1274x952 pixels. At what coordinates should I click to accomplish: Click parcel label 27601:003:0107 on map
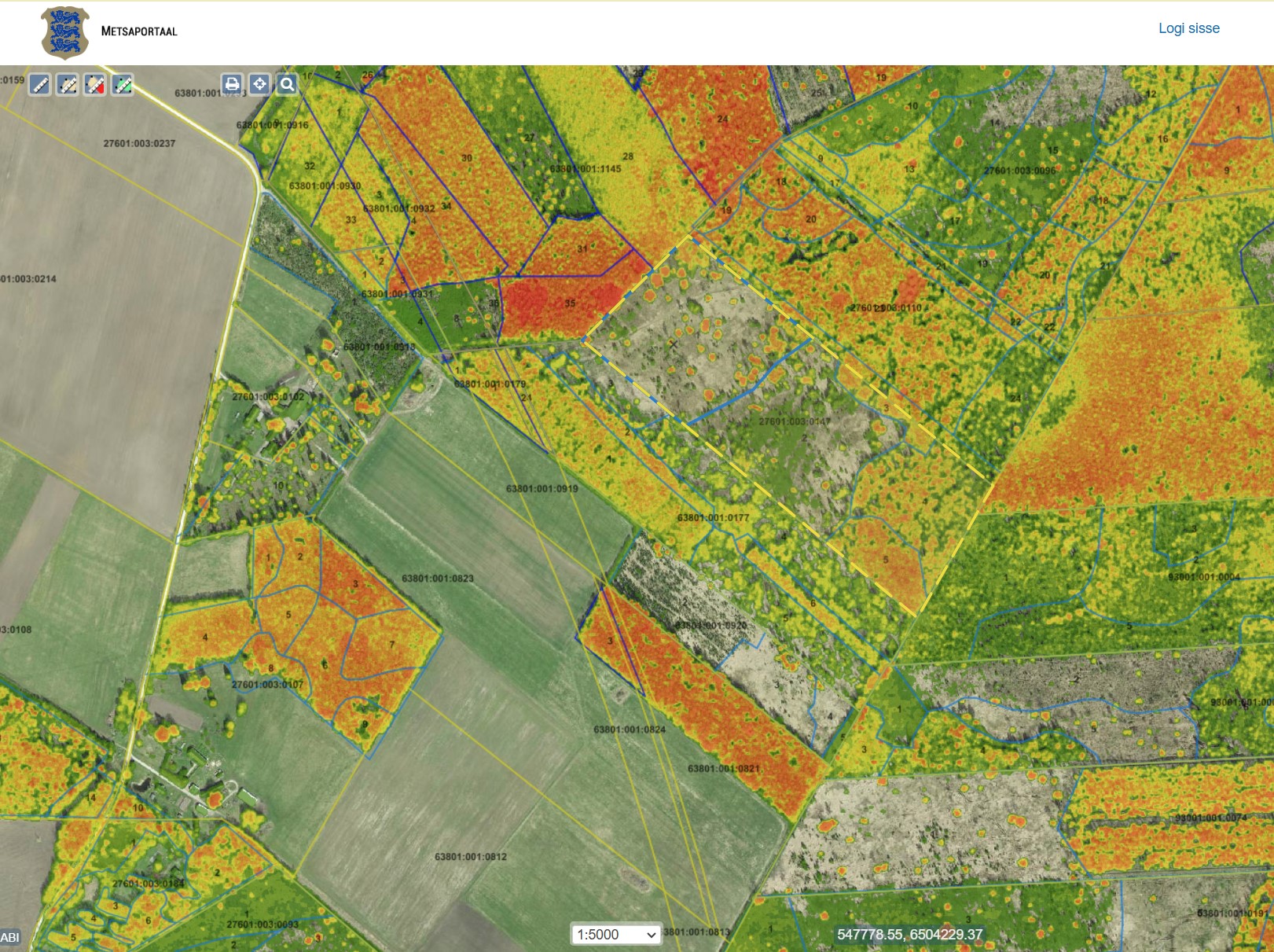pyautogui.click(x=267, y=685)
